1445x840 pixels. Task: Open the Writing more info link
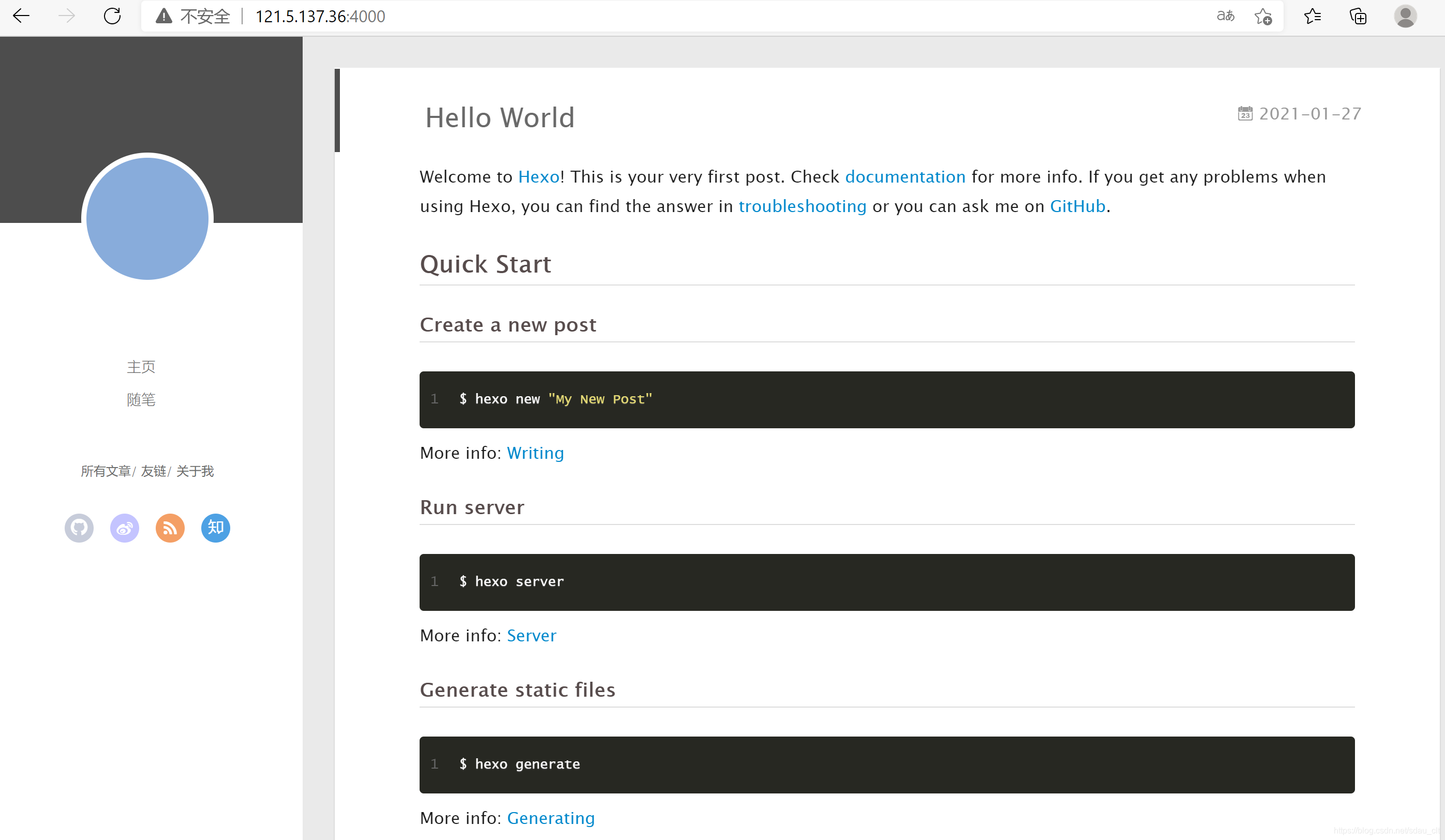[x=535, y=453]
